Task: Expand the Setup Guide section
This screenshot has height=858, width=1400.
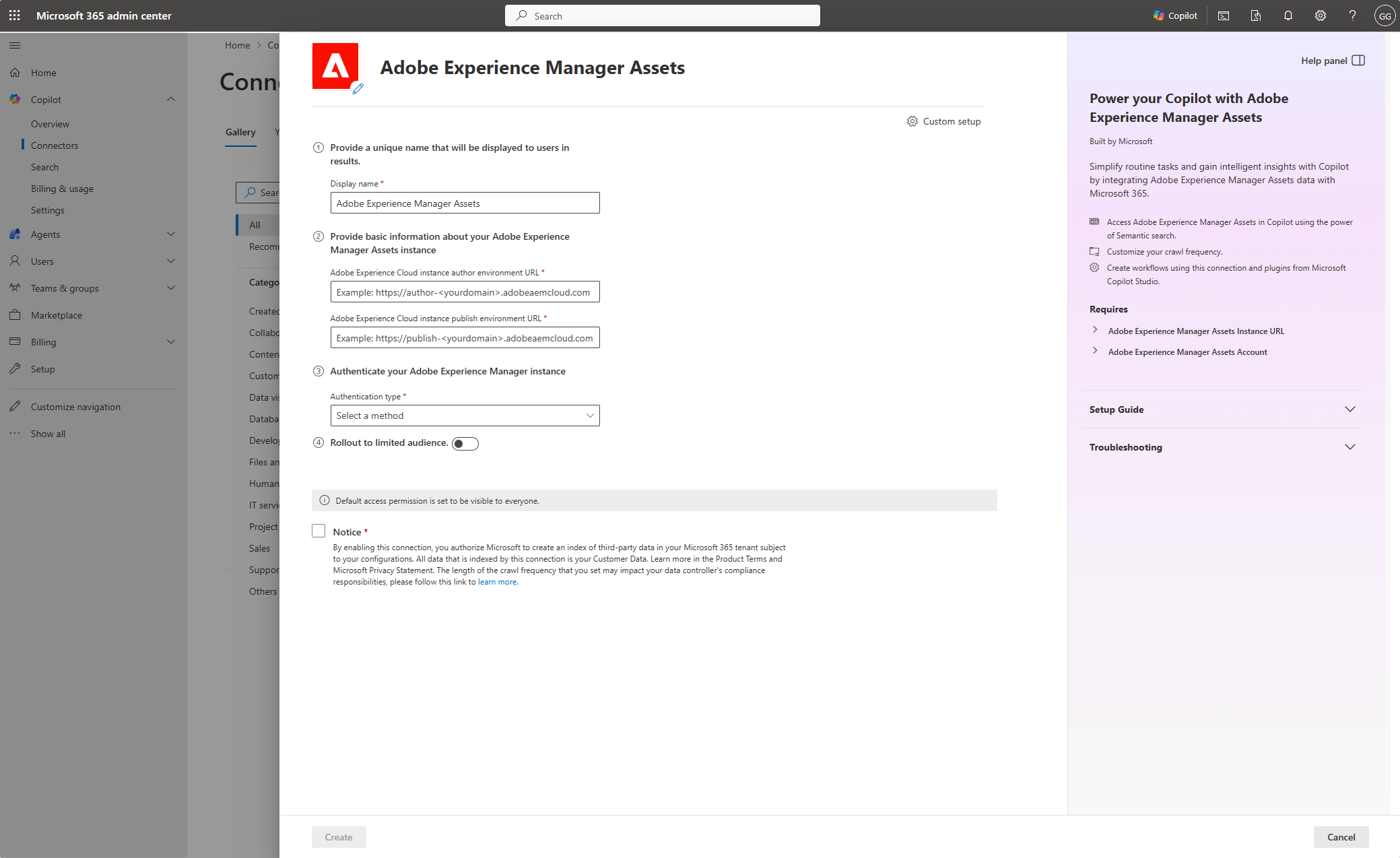Action: (x=1222, y=409)
